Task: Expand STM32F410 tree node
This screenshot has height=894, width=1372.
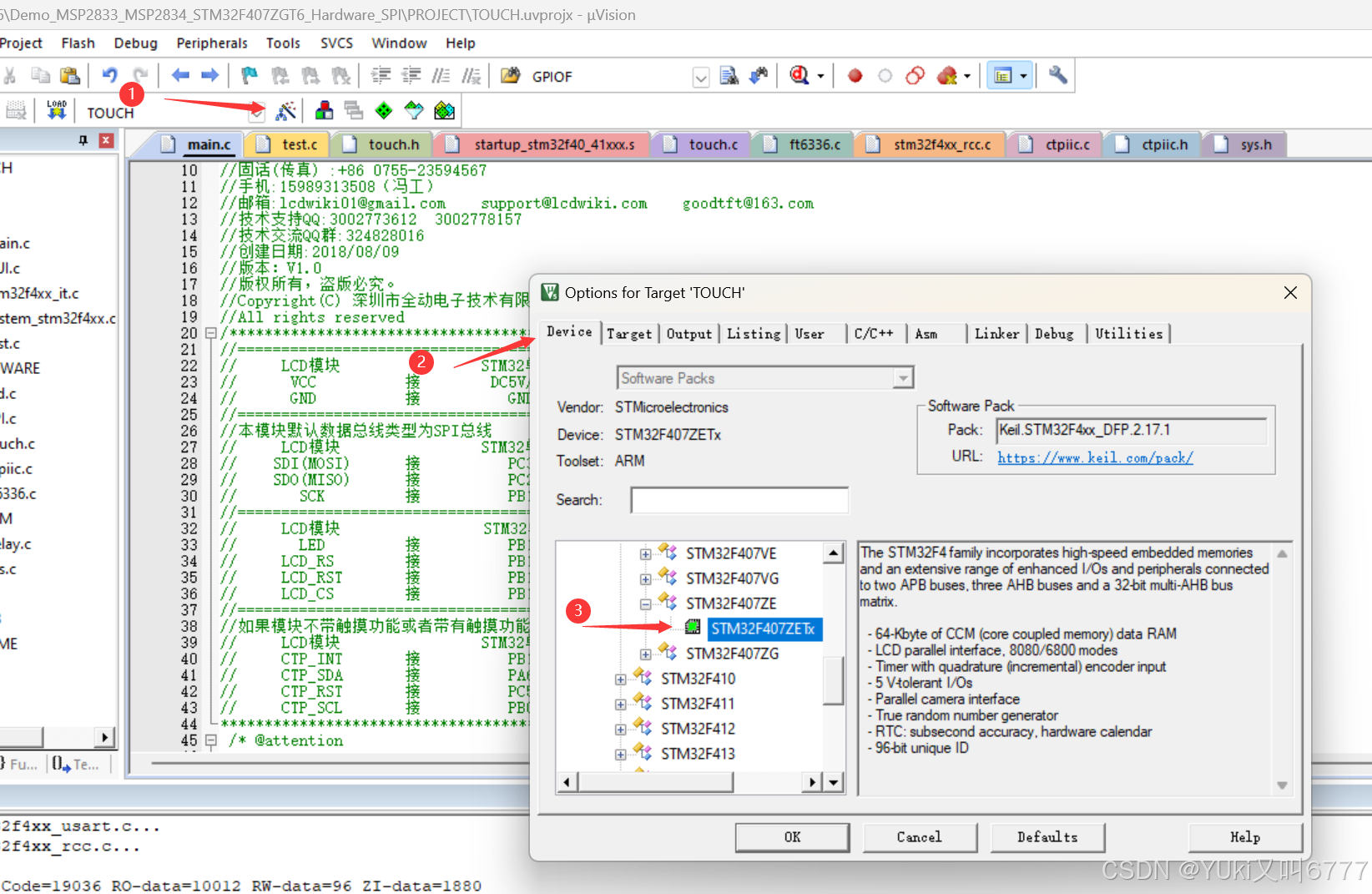Action: tap(620, 679)
